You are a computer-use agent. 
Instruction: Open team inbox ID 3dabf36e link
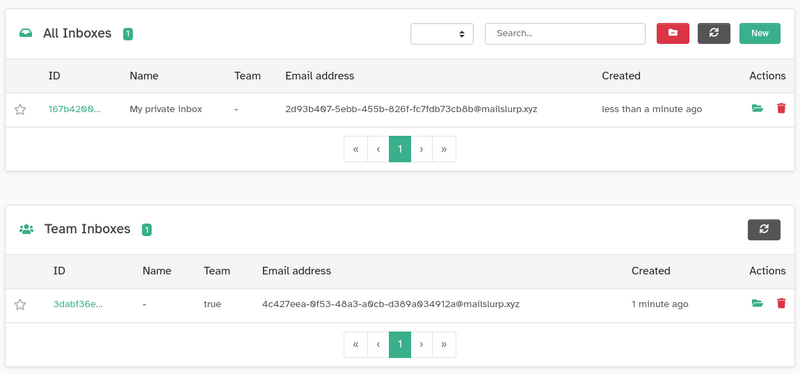pos(78,304)
